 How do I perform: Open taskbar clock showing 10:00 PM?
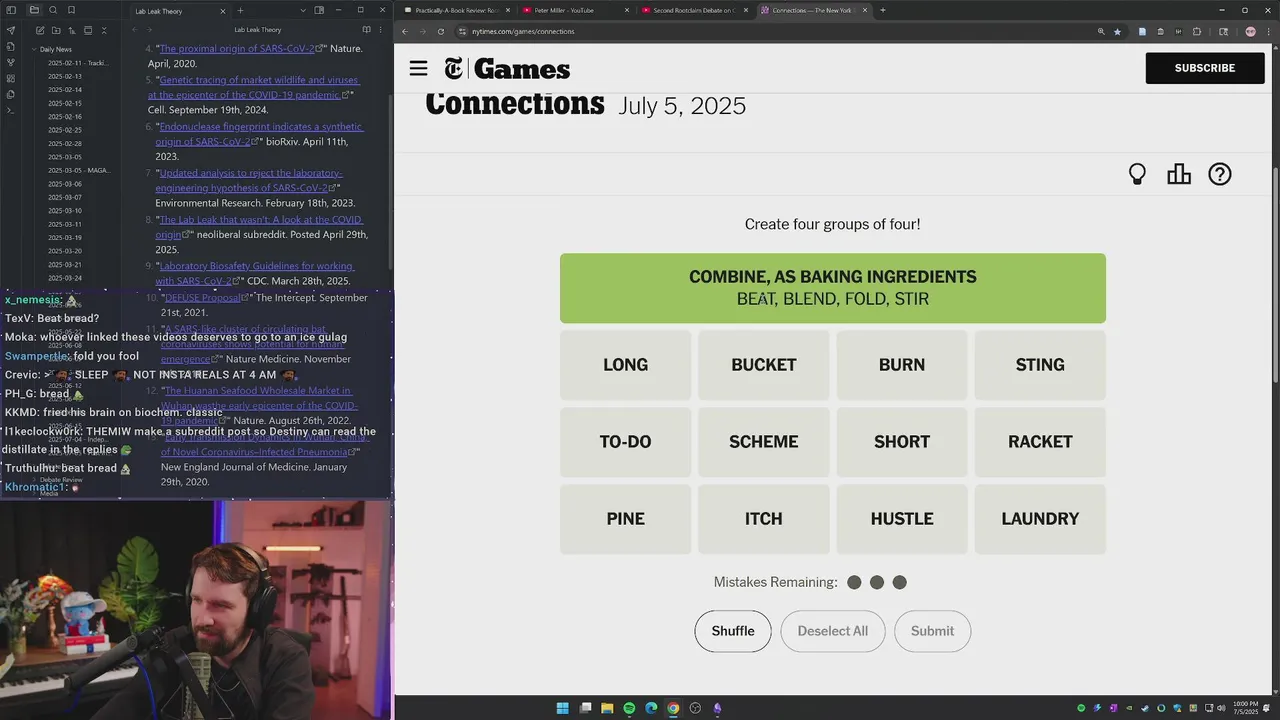click(x=1246, y=708)
